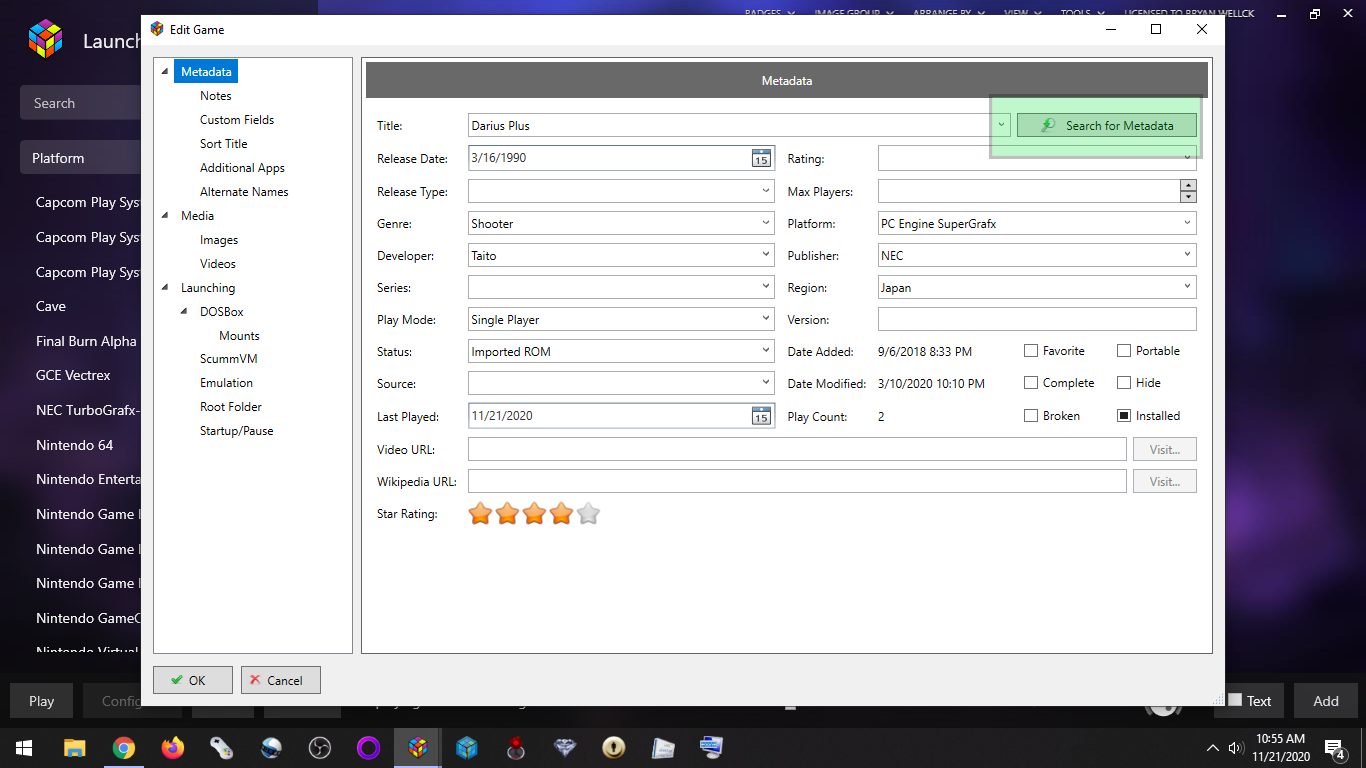Set Star Rating to four stars
The height and width of the screenshot is (768, 1366).
[562, 514]
